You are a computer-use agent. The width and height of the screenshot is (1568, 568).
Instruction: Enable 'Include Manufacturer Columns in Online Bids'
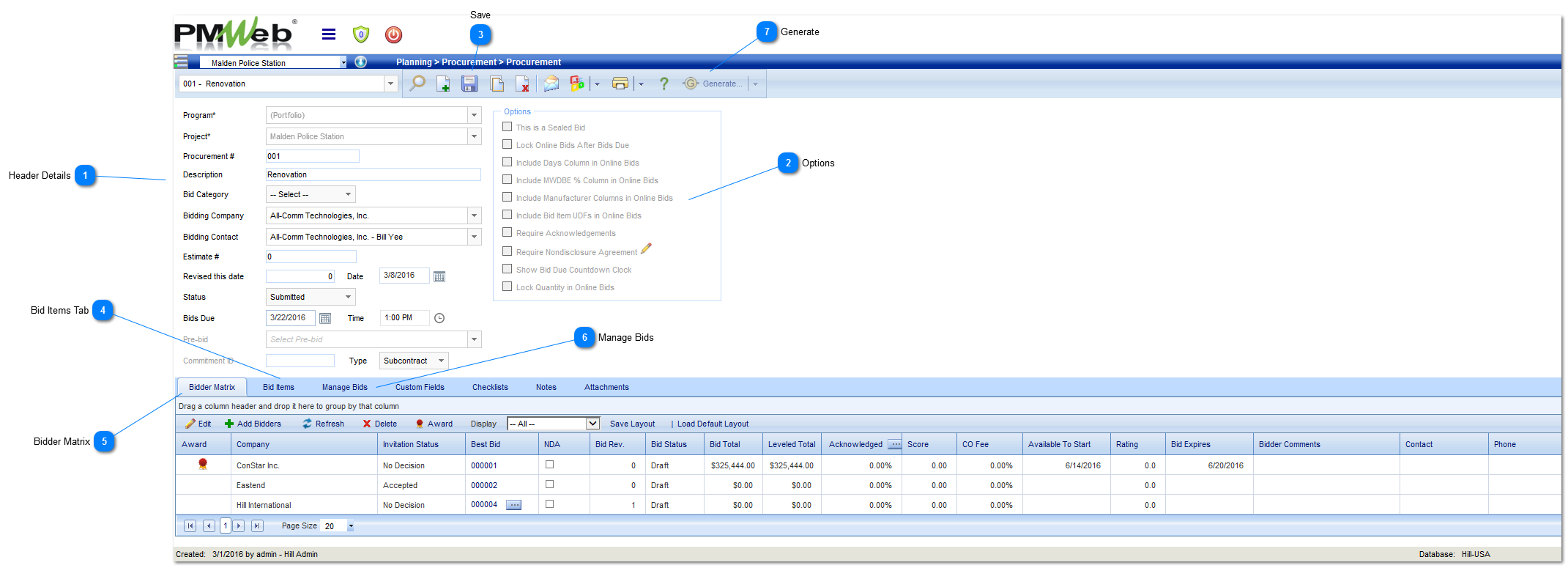point(507,197)
